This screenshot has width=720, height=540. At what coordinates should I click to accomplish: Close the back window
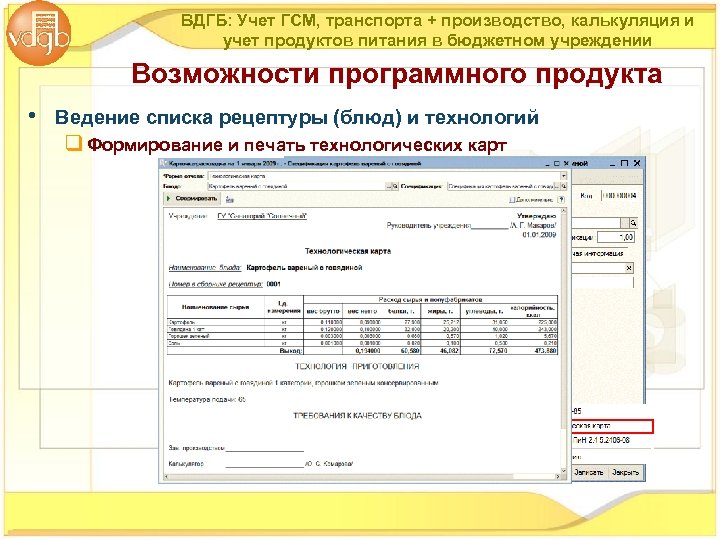pyautogui.click(x=637, y=163)
